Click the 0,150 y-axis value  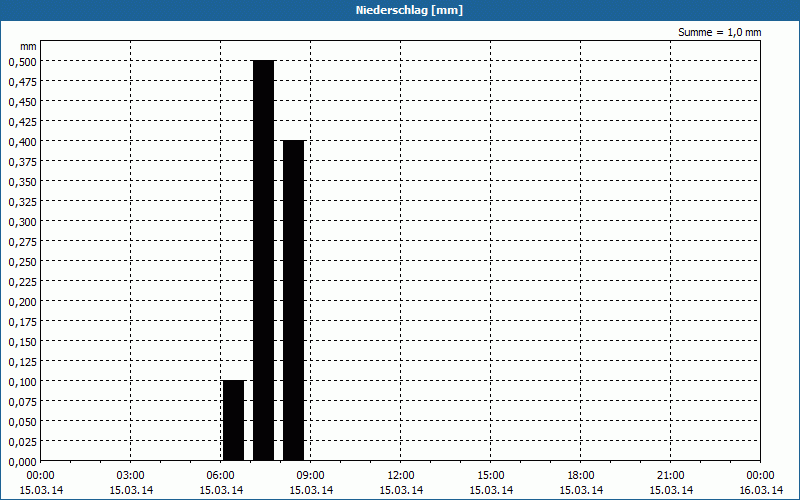click(x=23, y=341)
